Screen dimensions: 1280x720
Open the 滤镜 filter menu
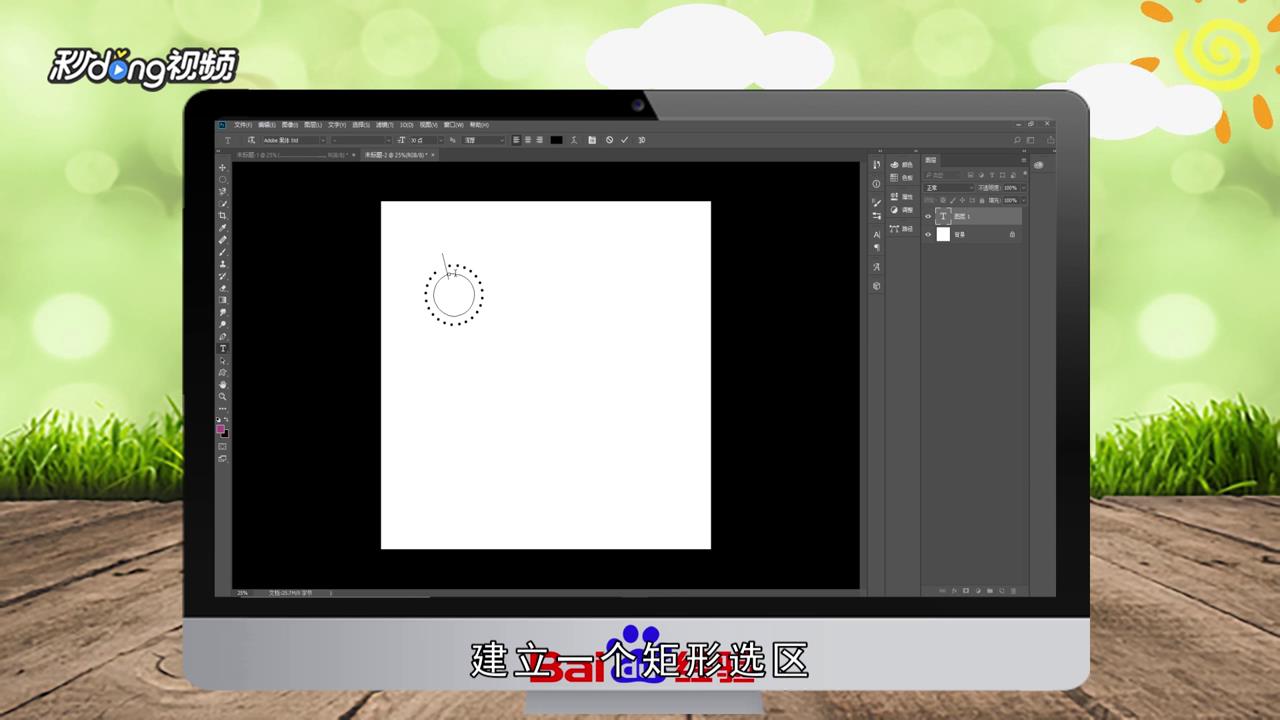383,124
